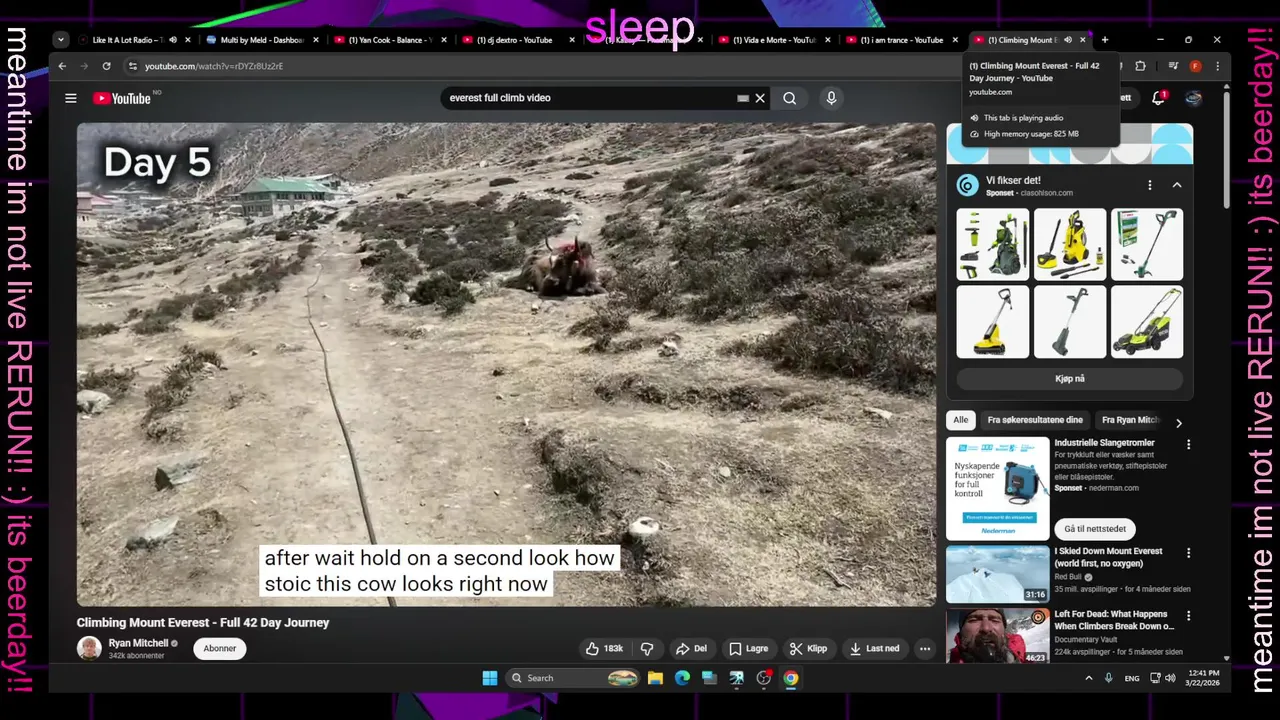
Task: Reload the page with refresh icon
Action: tap(106, 66)
